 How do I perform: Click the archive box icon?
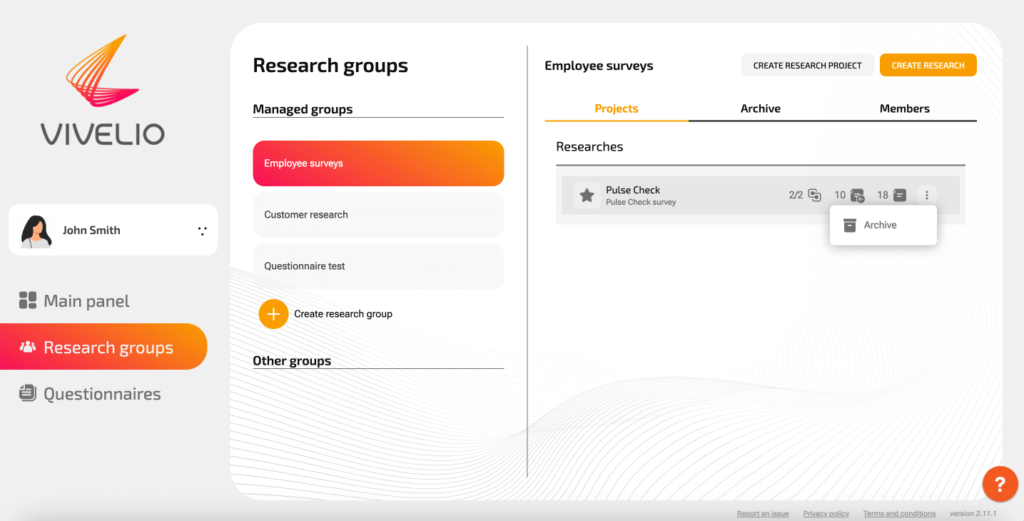(850, 225)
